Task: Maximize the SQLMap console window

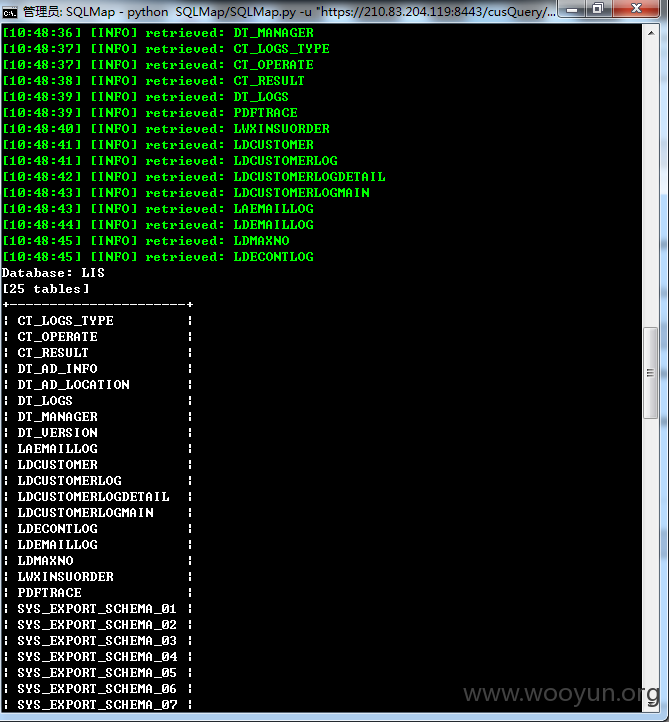Action: pyautogui.click(x=598, y=9)
